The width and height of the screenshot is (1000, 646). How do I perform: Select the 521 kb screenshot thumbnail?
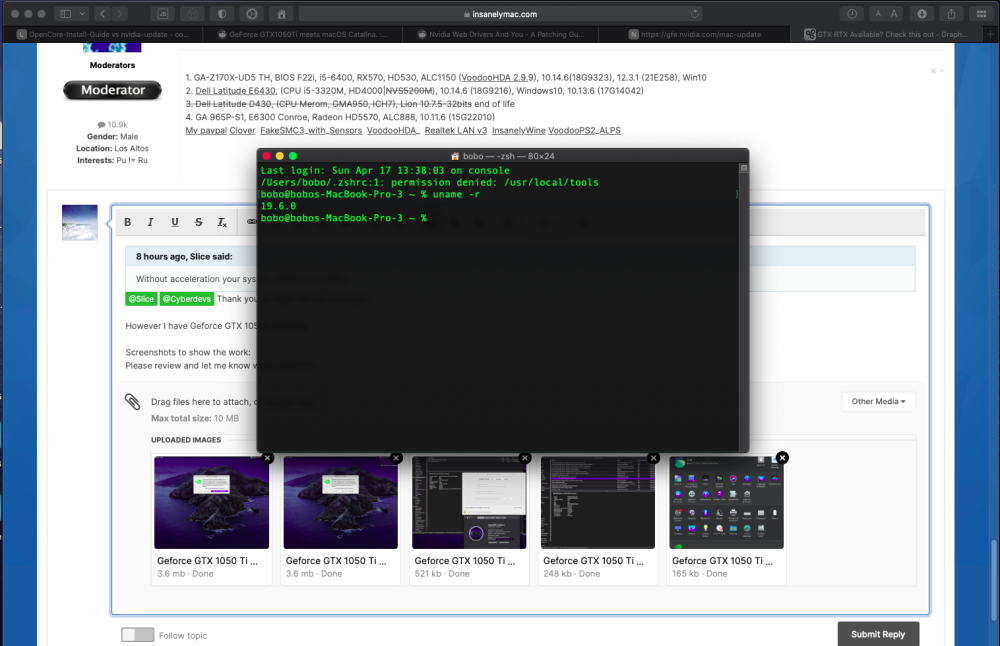pos(469,503)
